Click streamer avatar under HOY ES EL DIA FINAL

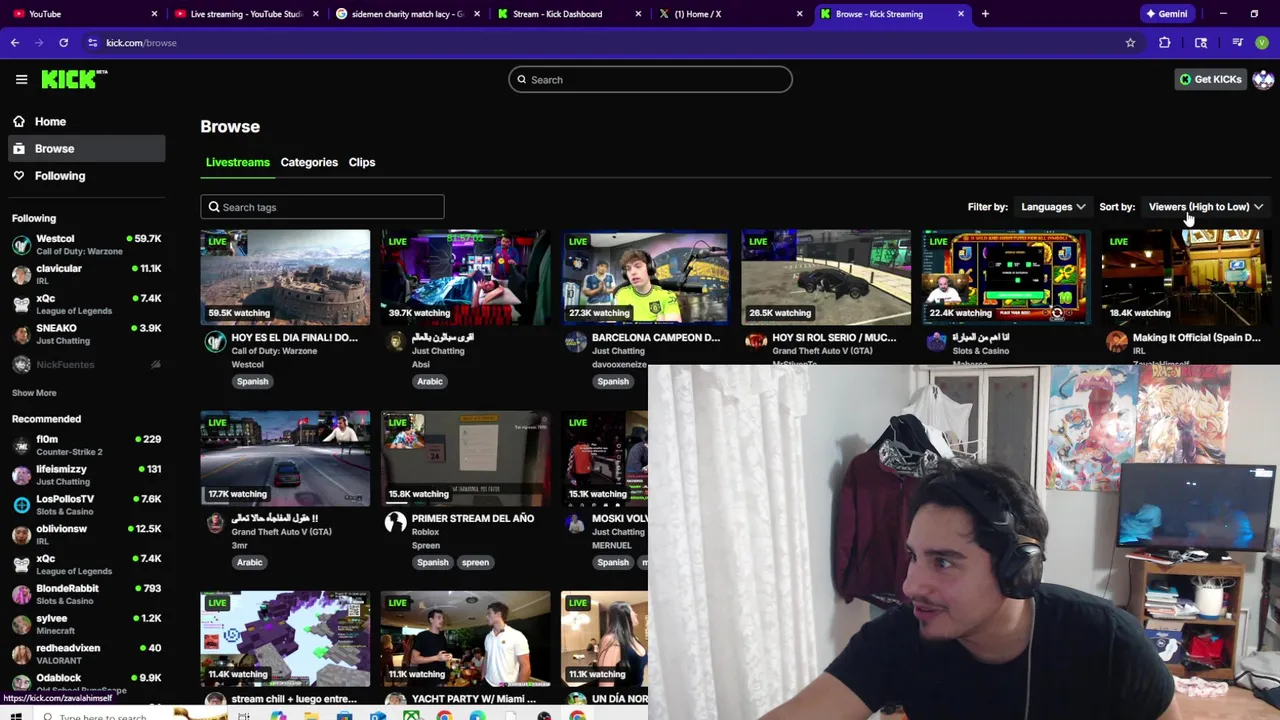215,342
